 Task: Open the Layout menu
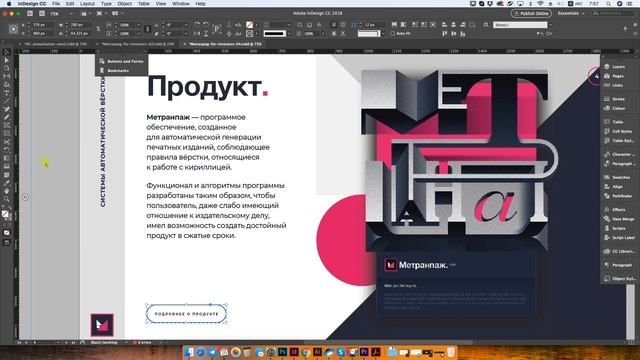[x=87, y=3]
